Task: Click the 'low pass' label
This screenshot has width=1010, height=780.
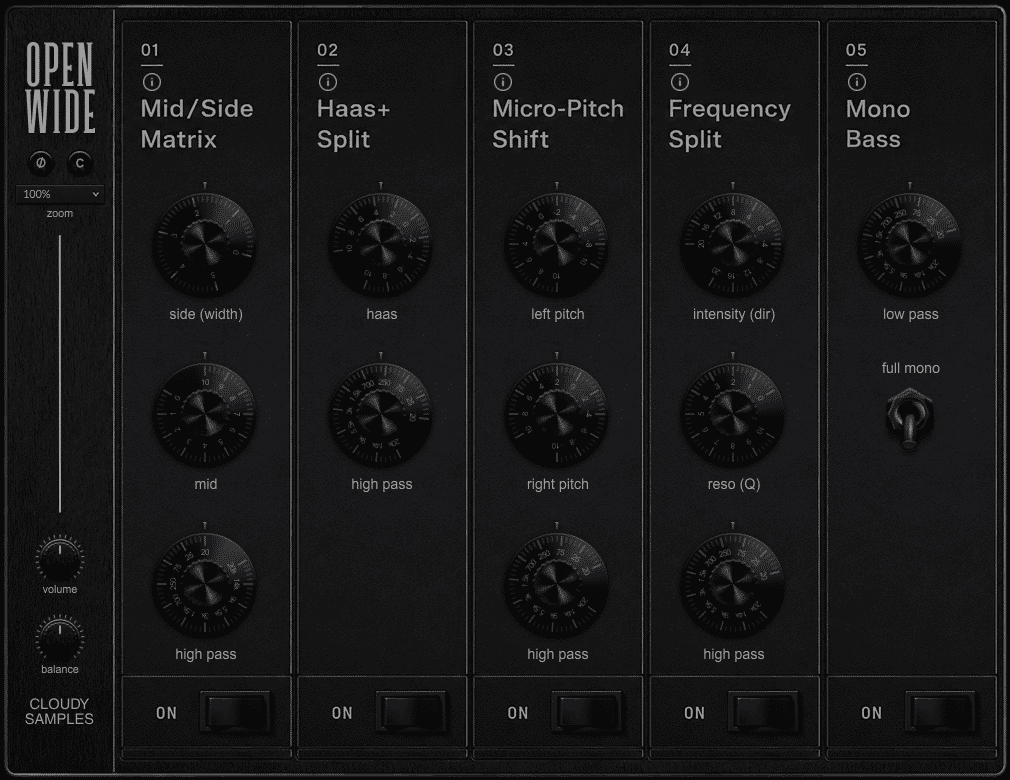Action: 910,314
